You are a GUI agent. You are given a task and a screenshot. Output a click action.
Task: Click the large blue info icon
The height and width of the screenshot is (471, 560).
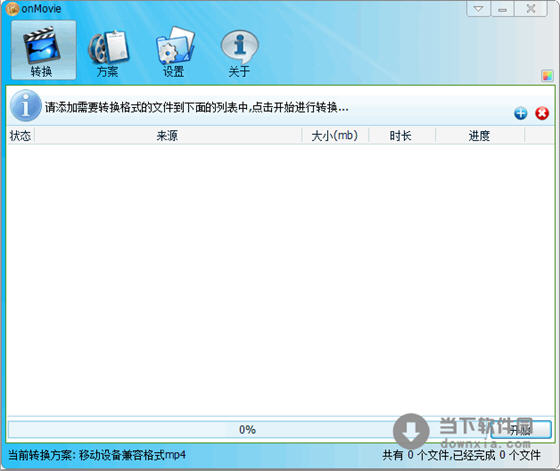pyautogui.click(x=25, y=106)
